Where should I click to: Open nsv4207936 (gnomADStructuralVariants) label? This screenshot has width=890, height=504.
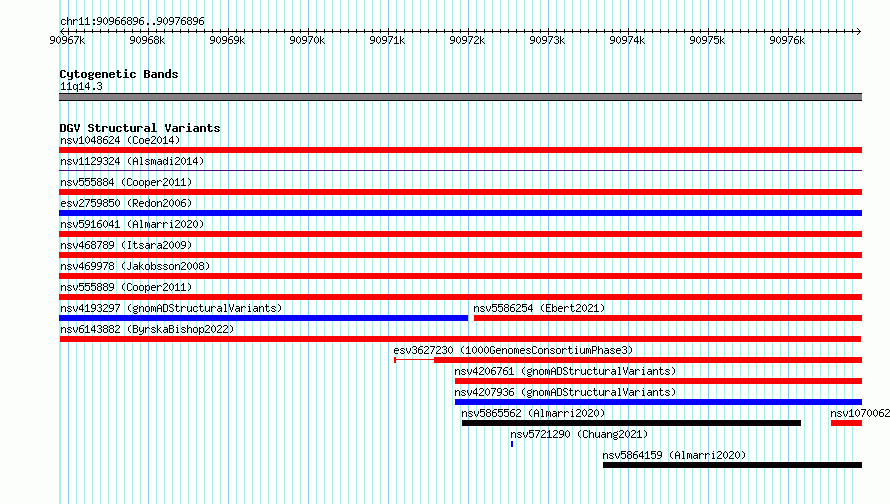(565, 392)
